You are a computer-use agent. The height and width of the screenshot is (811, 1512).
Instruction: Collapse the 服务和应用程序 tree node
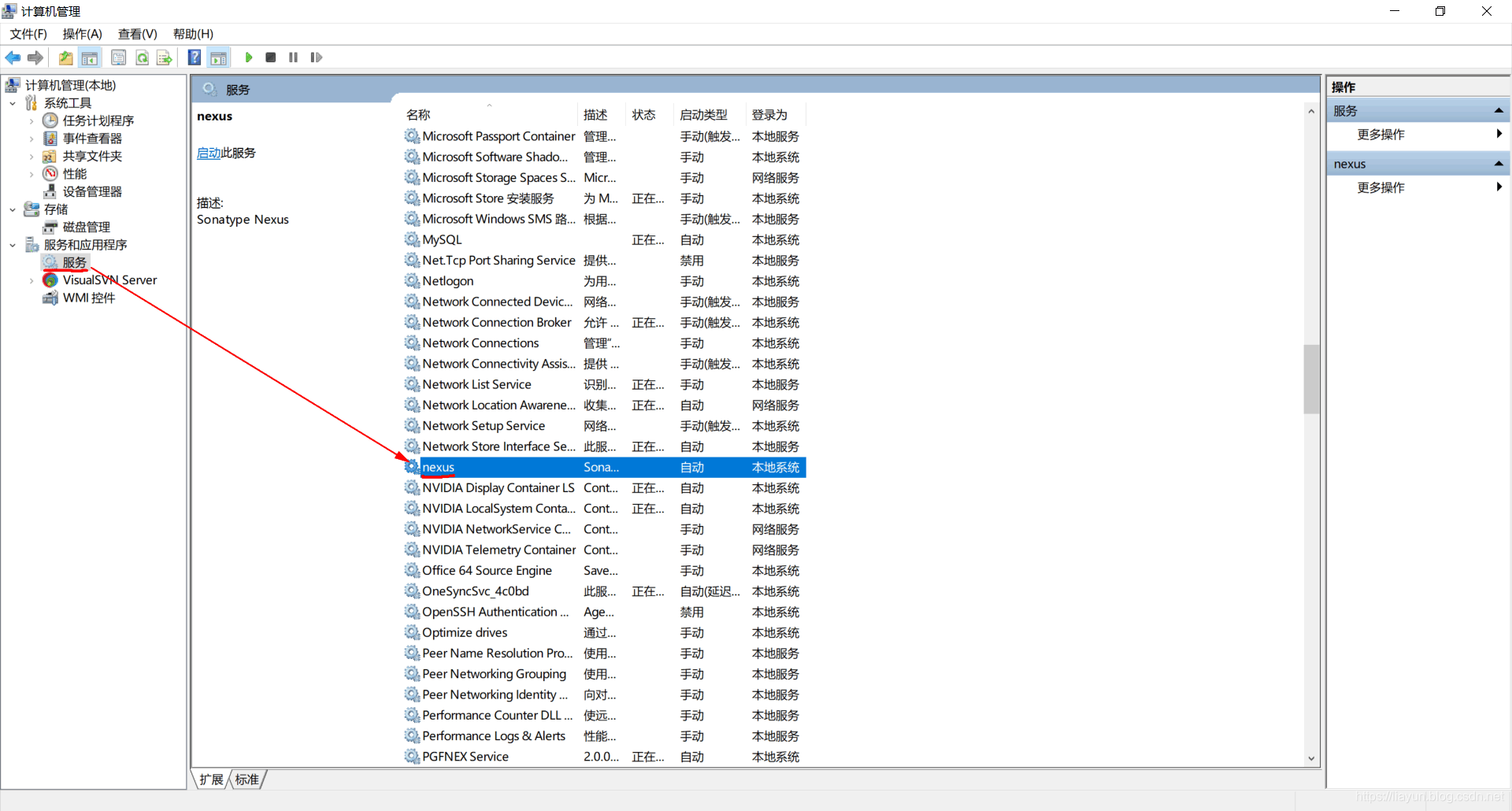pyautogui.click(x=13, y=245)
